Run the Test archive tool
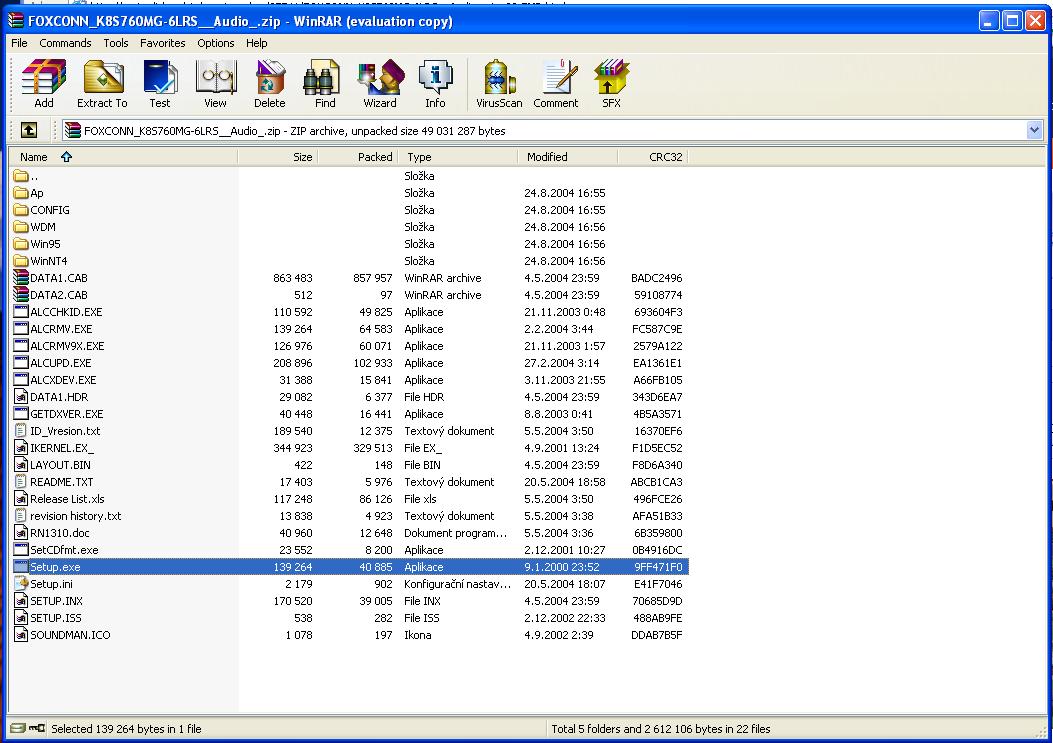 (160, 83)
